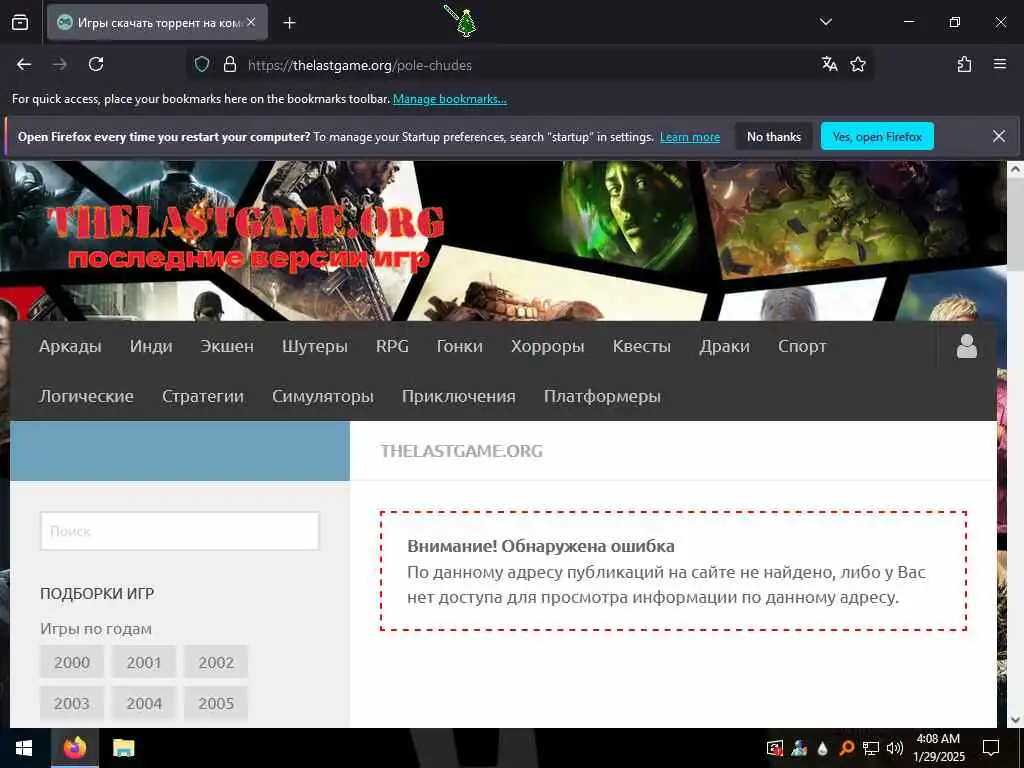Click scrollbar down arrow
Screen dimensions: 1024x768
coord(1016,720)
